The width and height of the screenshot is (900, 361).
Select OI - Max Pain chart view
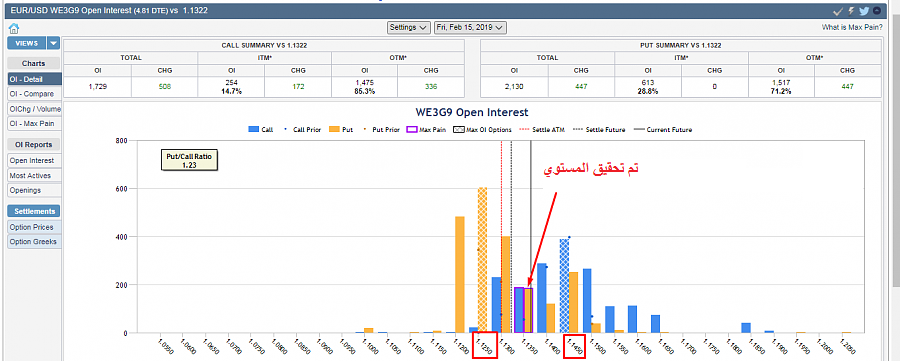(x=34, y=123)
